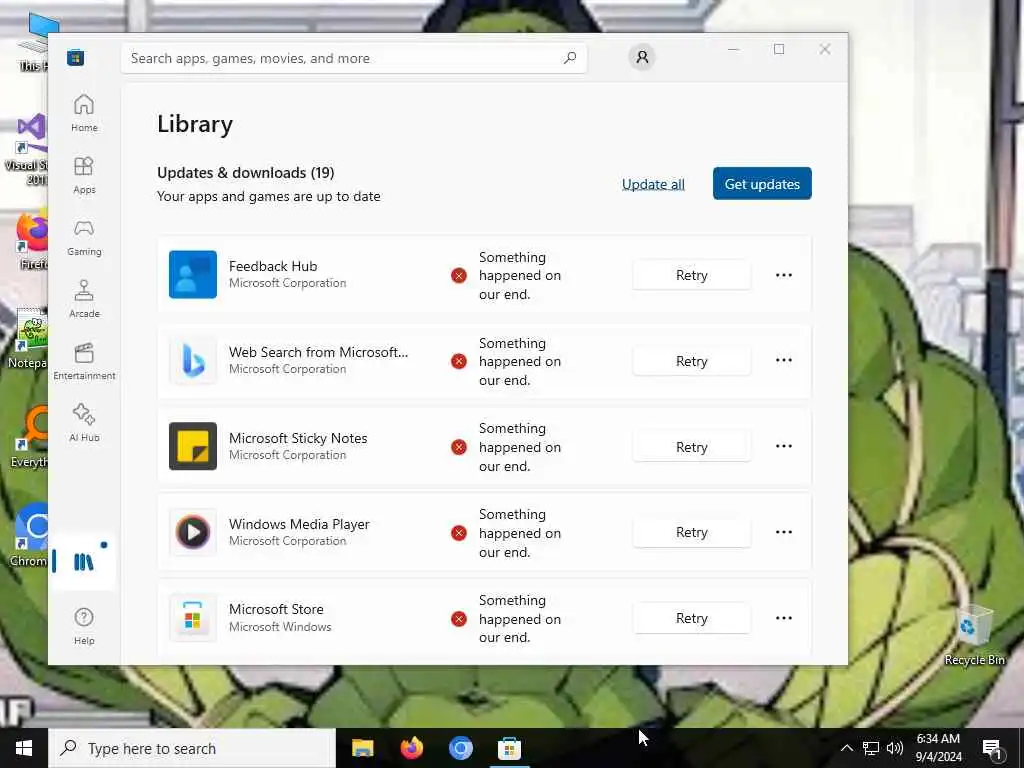1024x768 pixels.
Task: Open the Home section in the sidebar
Action: (x=84, y=113)
